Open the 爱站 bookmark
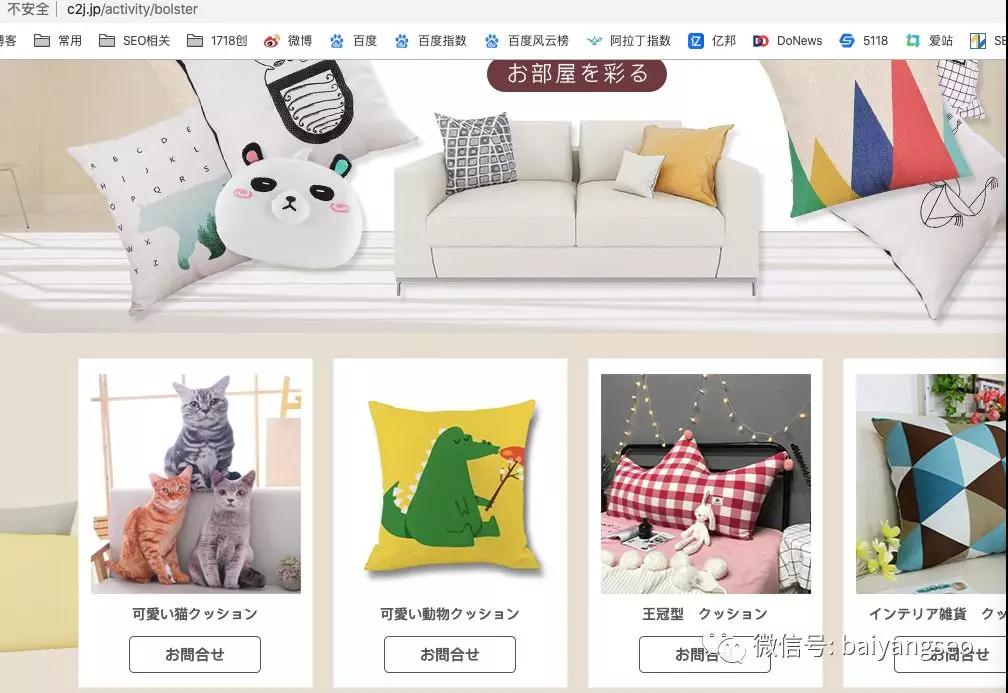This screenshot has width=1008, height=693. (929, 40)
